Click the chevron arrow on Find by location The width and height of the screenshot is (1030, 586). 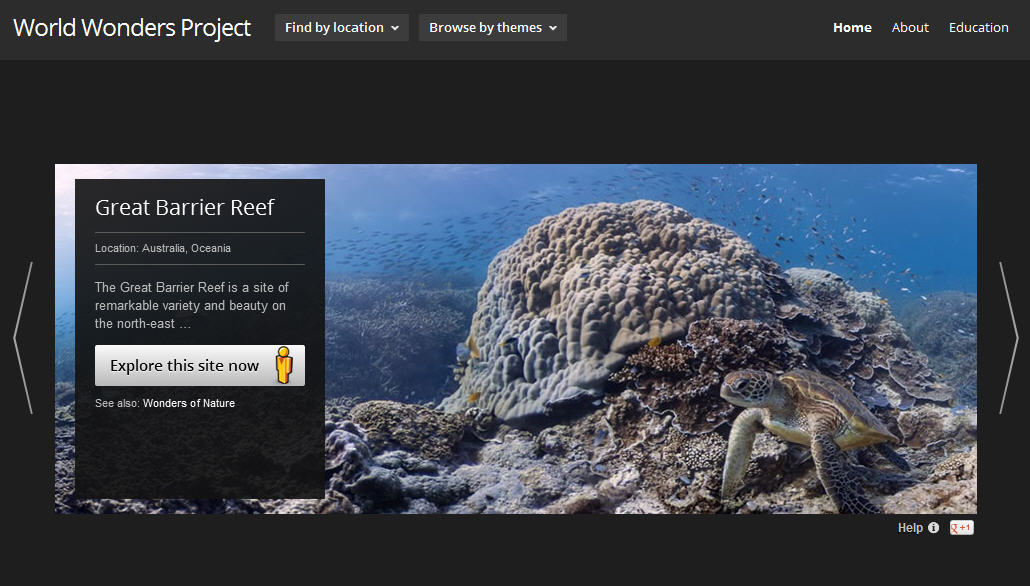point(395,28)
